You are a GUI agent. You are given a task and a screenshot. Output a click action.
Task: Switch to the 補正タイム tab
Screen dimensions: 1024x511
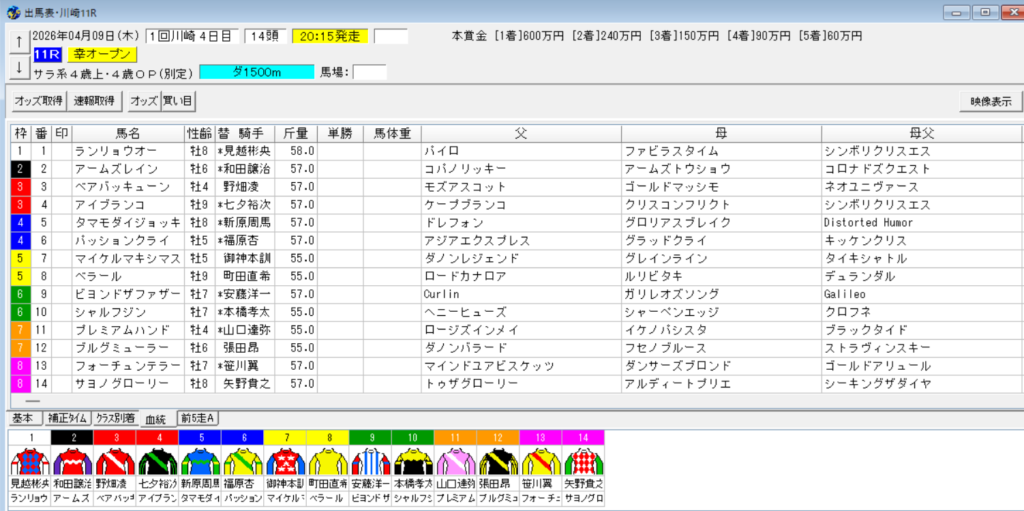[x=66, y=419]
